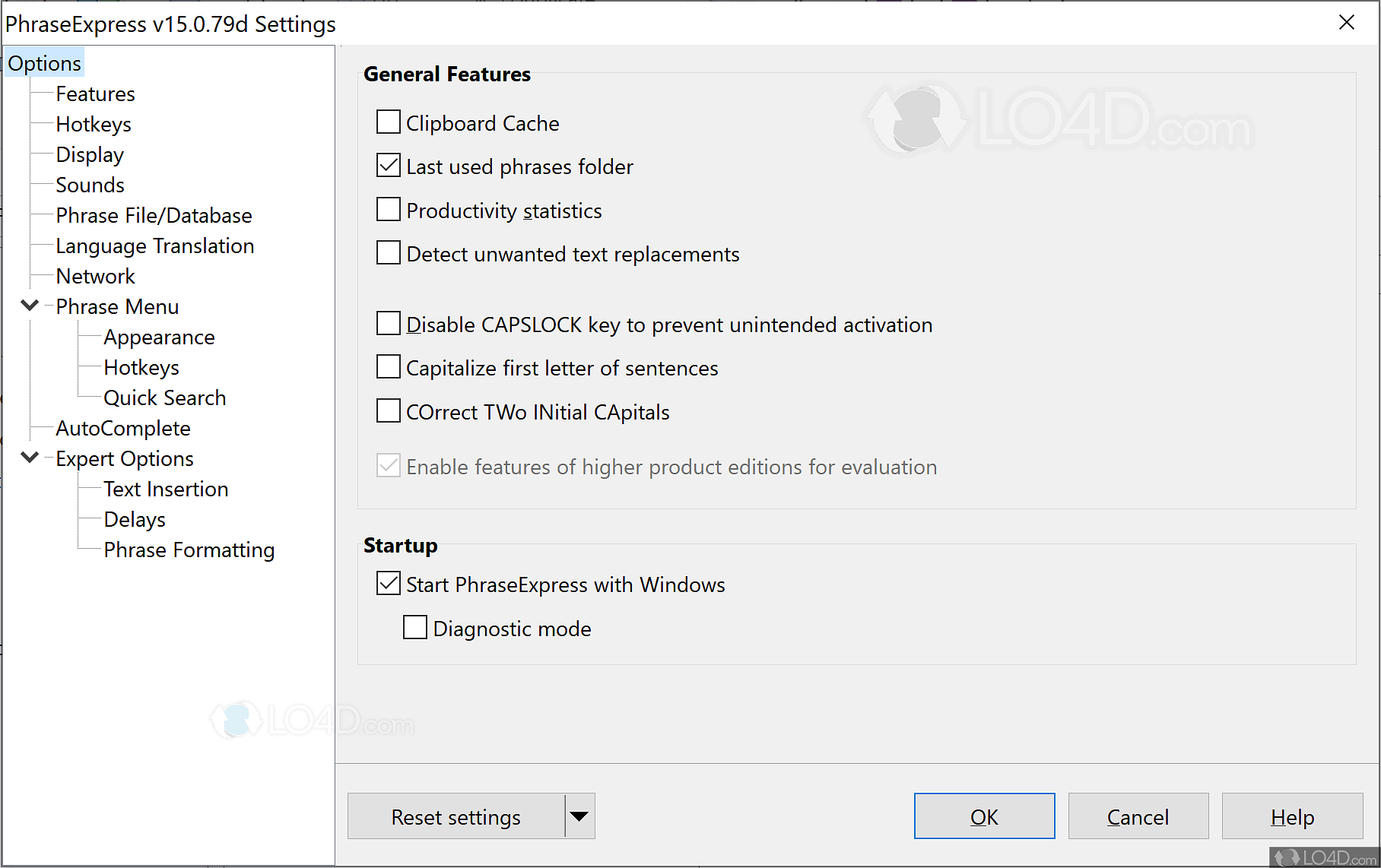This screenshot has height=868, width=1381.
Task: Uncheck Start PhraseExpress with Windows
Action: coord(388,582)
